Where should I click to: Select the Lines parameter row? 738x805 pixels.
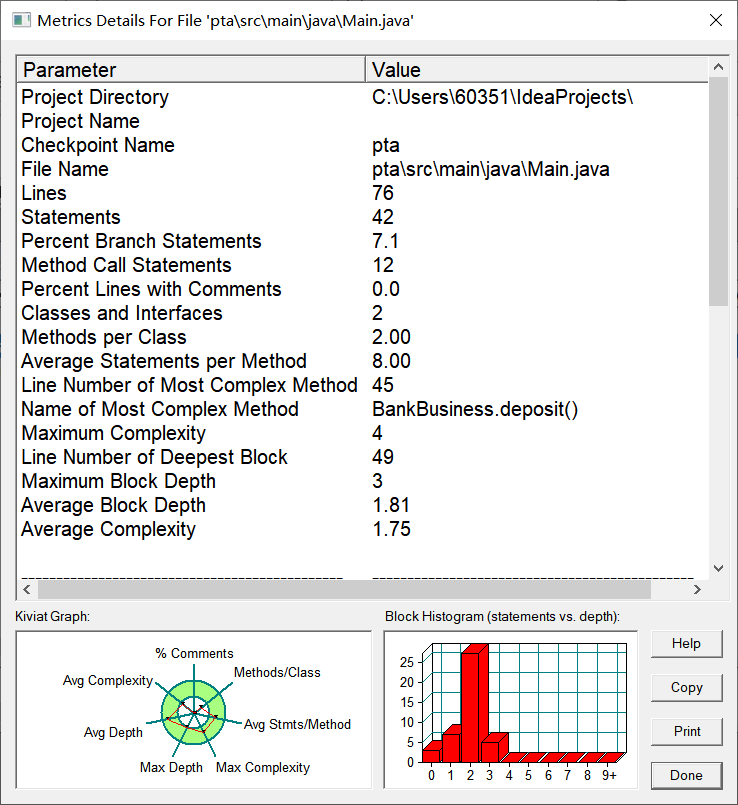363,193
